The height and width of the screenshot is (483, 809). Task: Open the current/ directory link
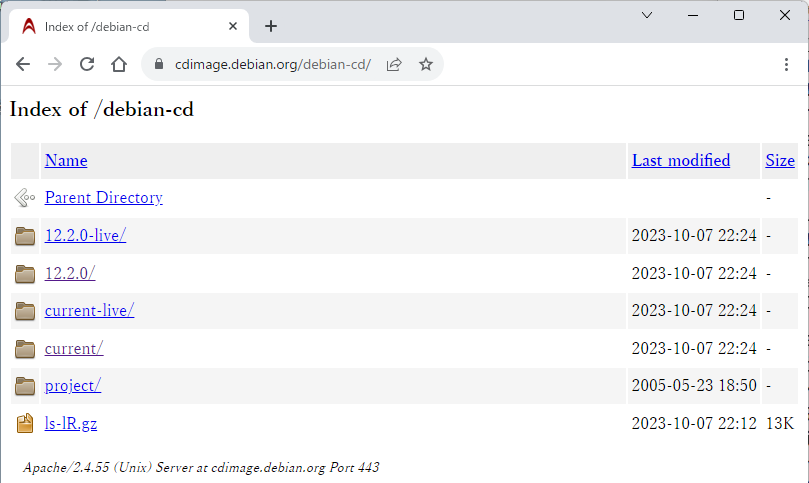[x=74, y=349]
